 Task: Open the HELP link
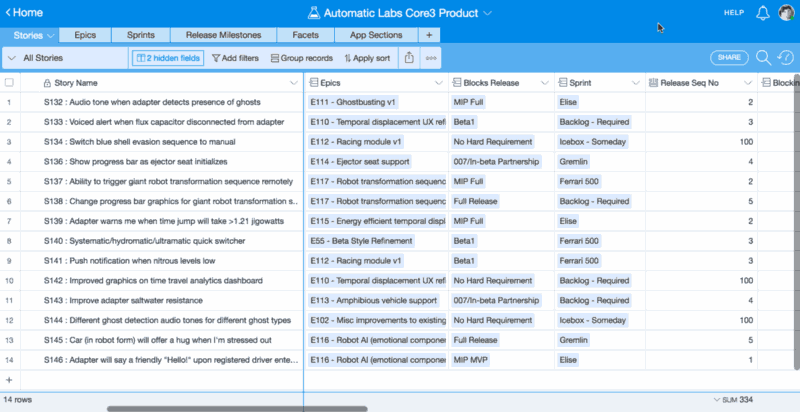tap(734, 13)
